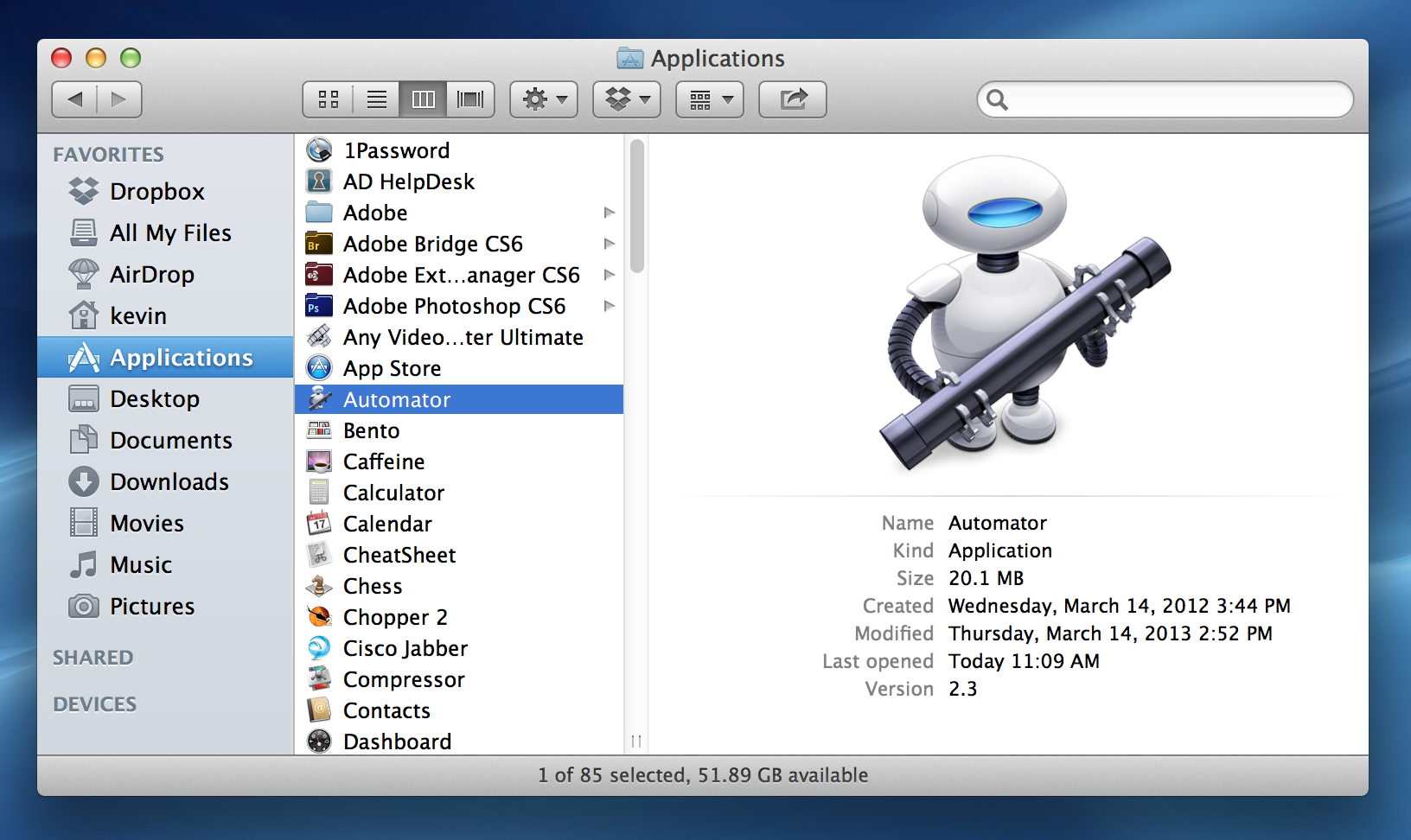Select the Bento app icon
The width and height of the screenshot is (1411, 840).
(319, 430)
